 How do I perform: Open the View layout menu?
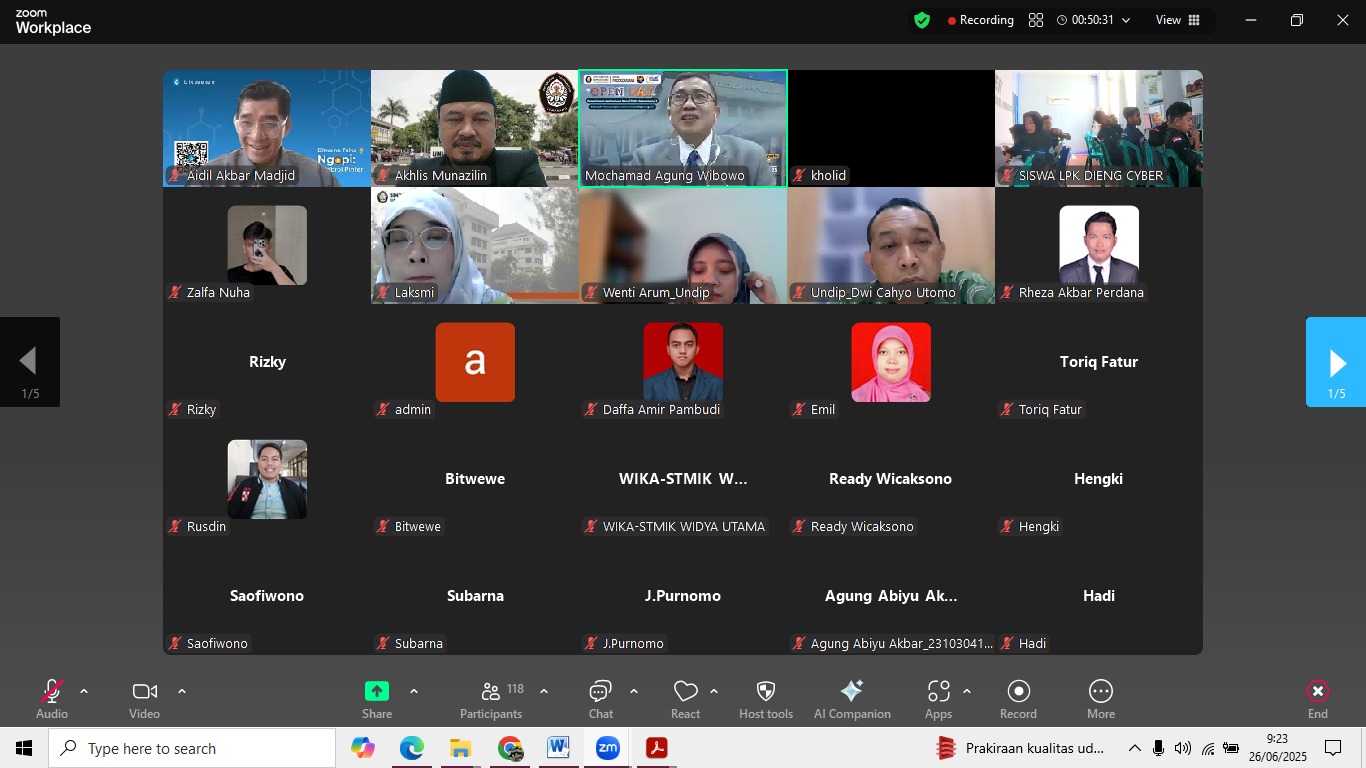pyautogui.click(x=1177, y=20)
